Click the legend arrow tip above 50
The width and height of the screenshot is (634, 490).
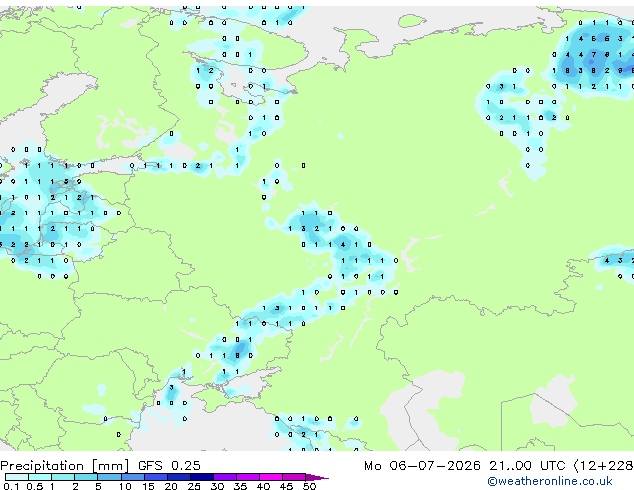(x=317, y=477)
